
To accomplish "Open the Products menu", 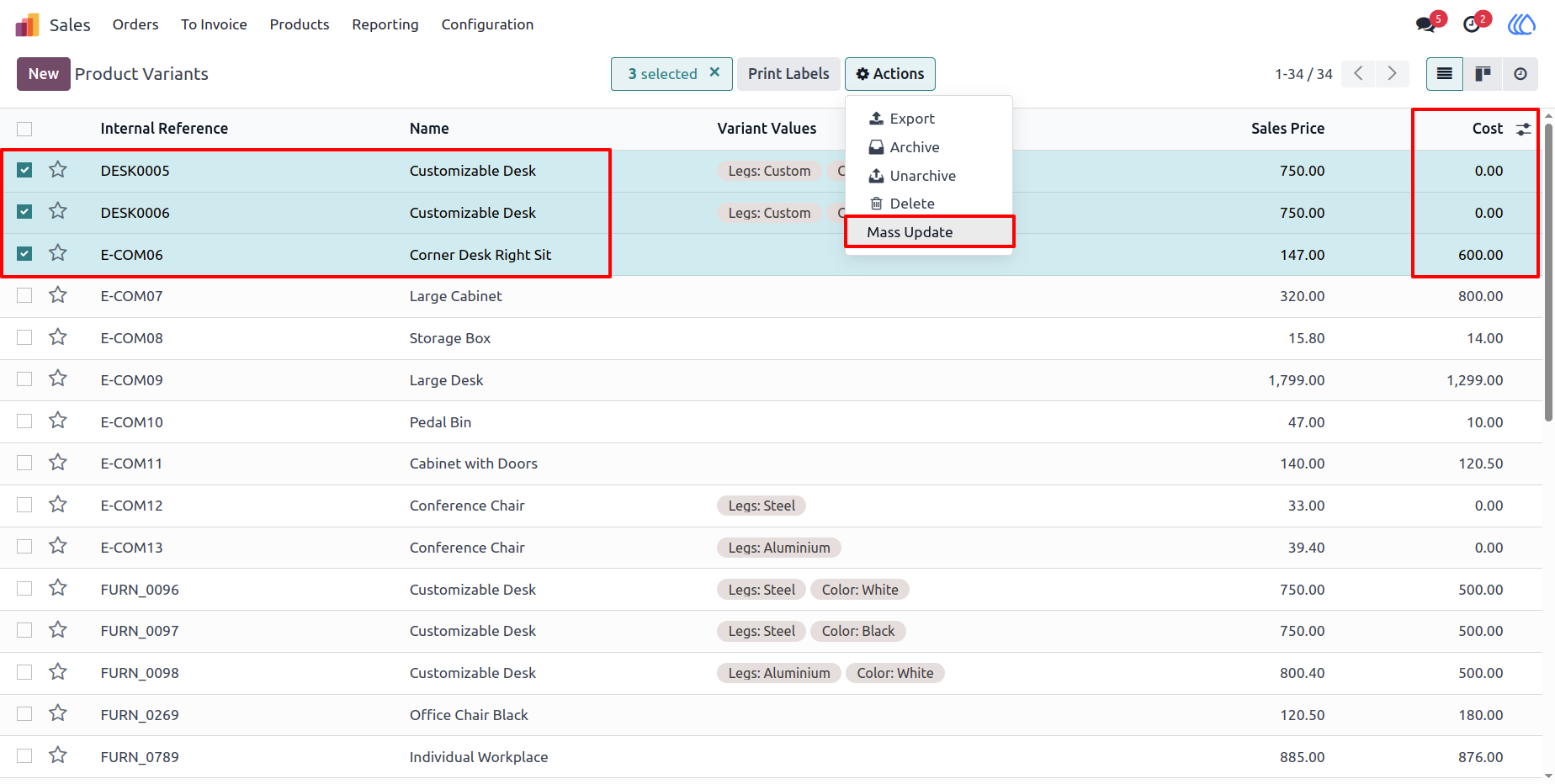I will coord(300,24).
